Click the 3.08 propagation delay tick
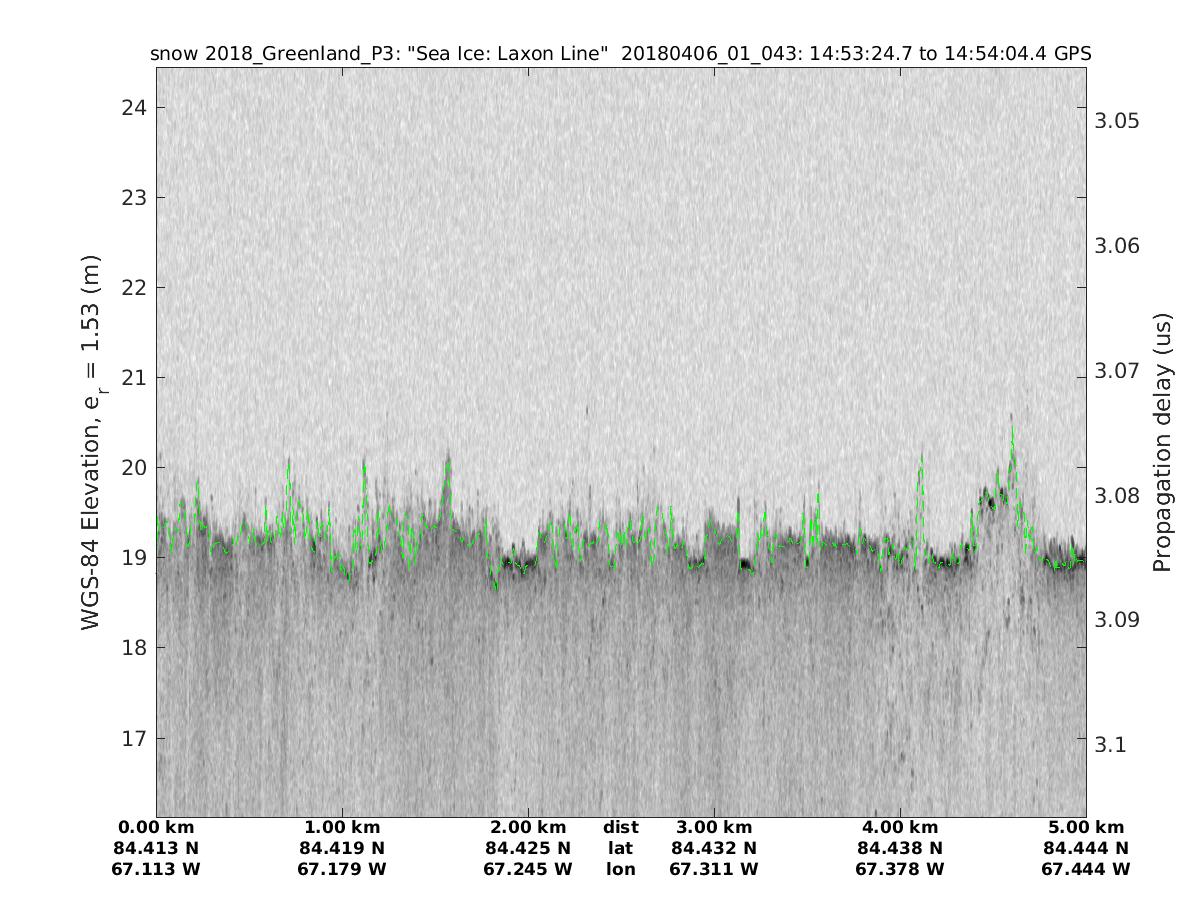The width and height of the screenshot is (1200, 900). pos(1117,496)
